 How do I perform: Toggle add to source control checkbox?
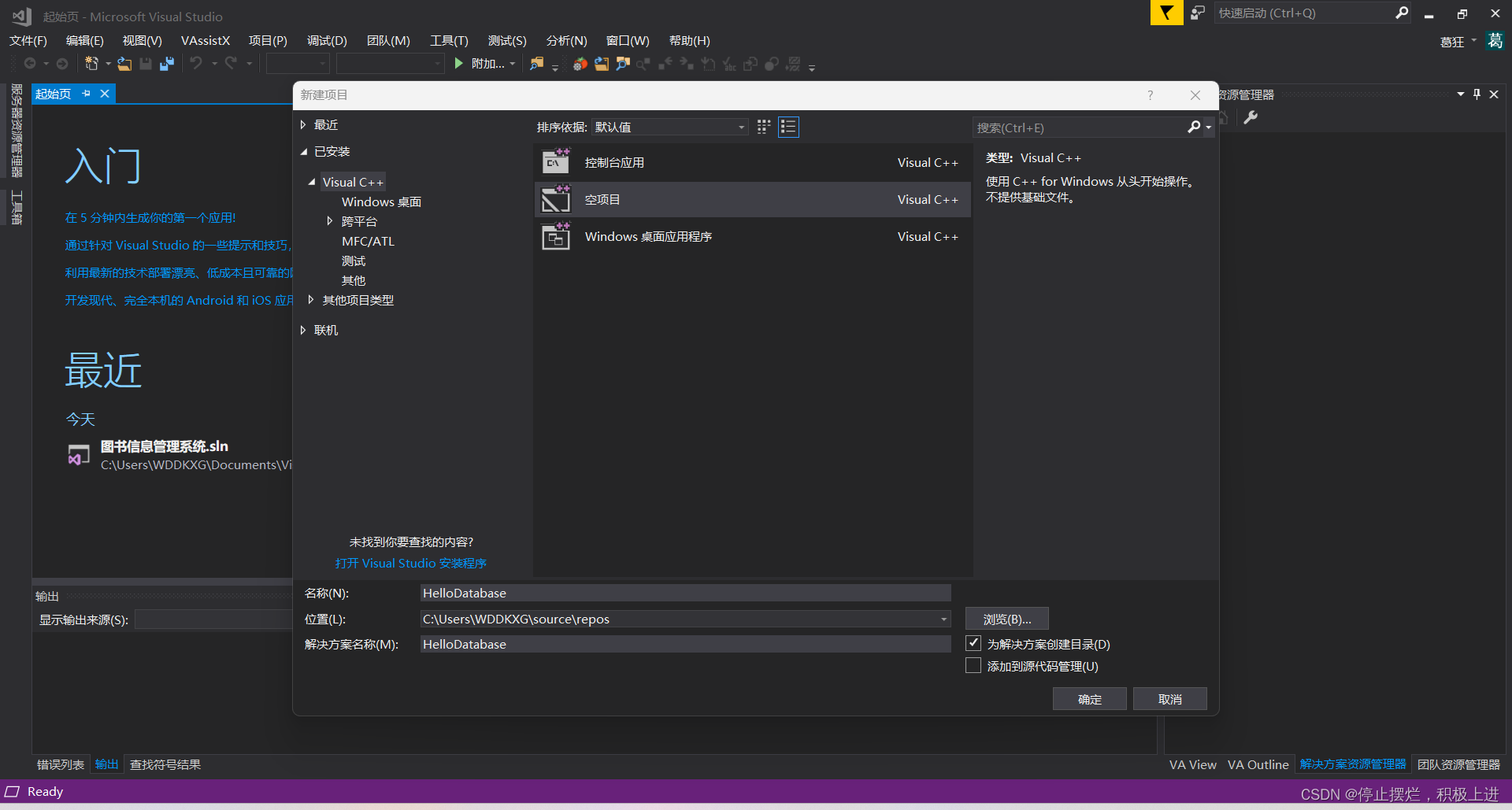point(973,666)
